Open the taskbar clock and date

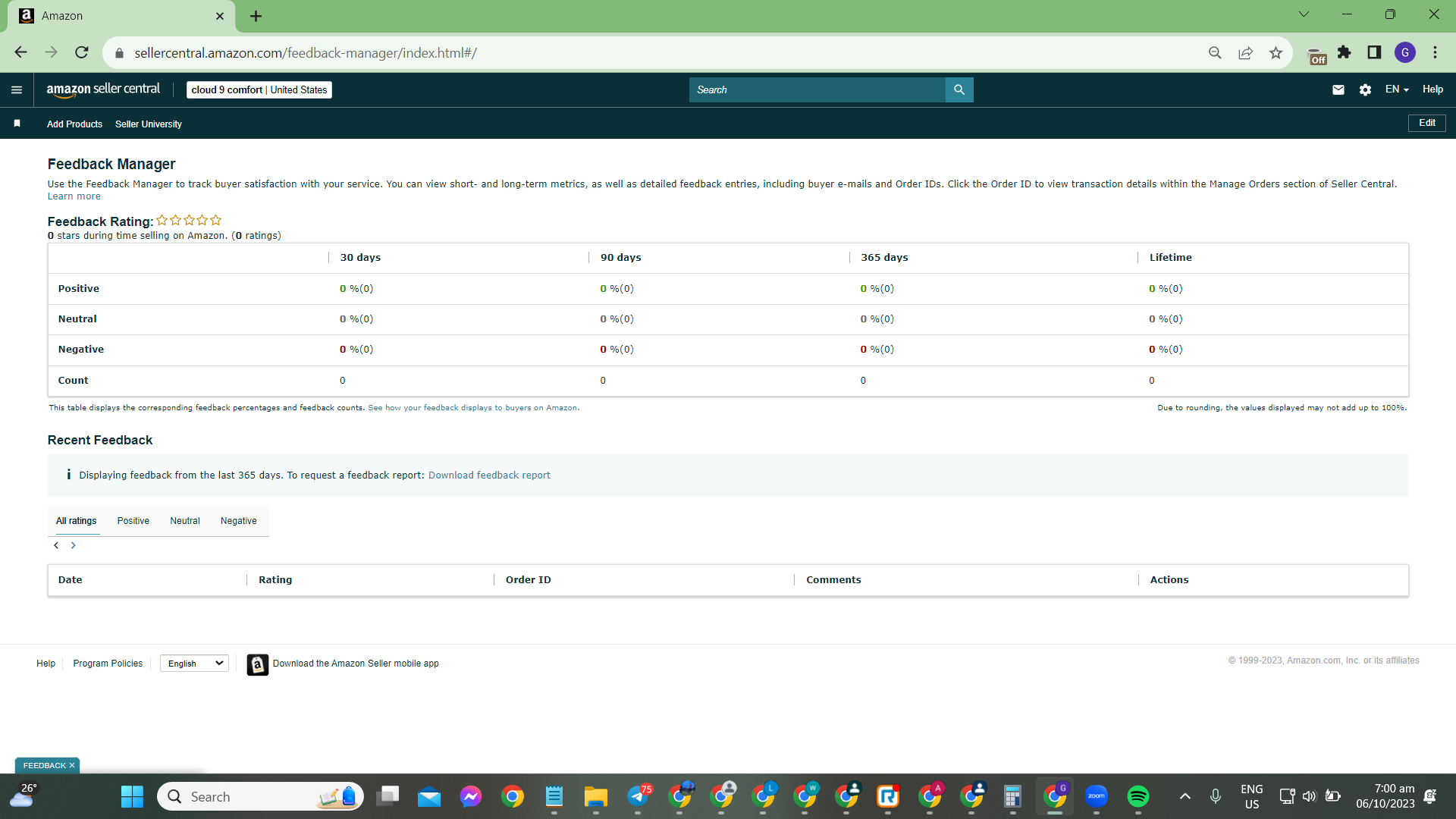[1385, 796]
